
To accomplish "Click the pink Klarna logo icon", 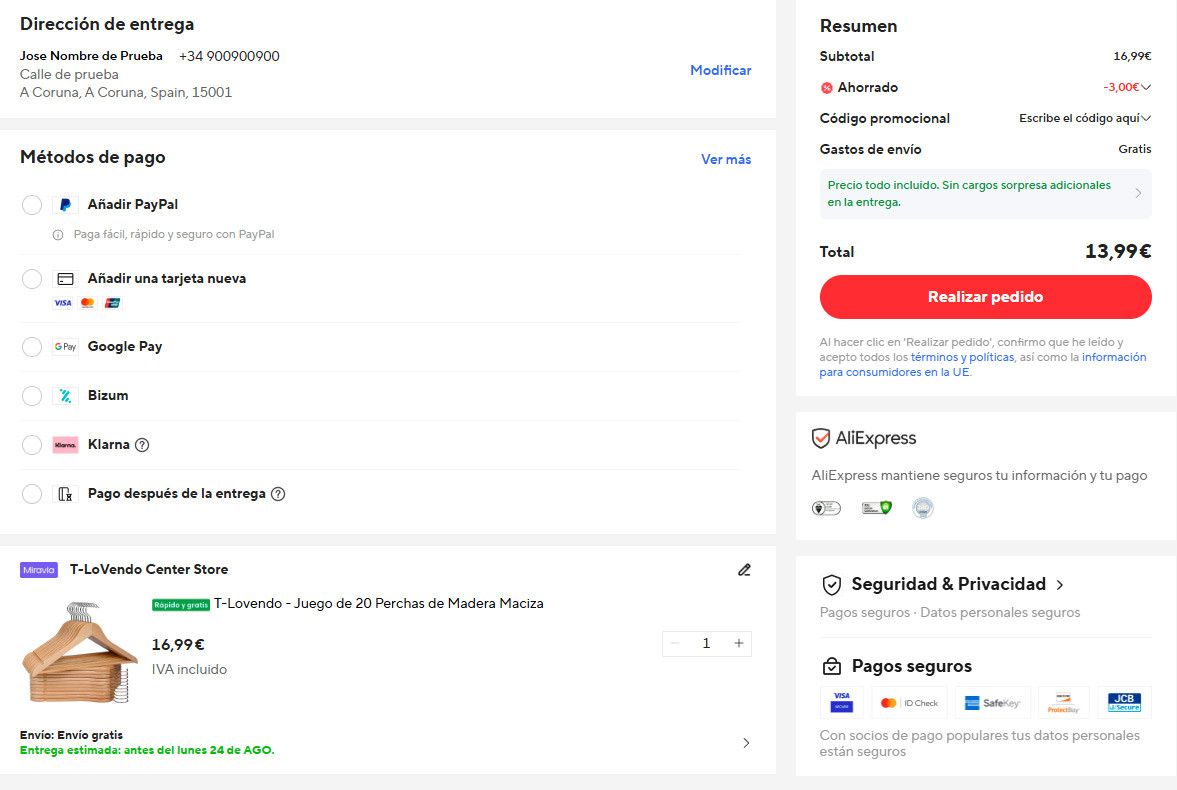I will (x=65, y=445).
